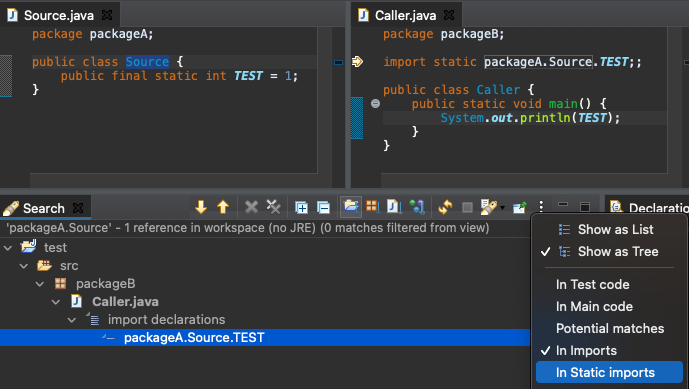The width and height of the screenshot is (689, 389).
Task: Show previous match up arrow
Action: click(x=223, y=207)
